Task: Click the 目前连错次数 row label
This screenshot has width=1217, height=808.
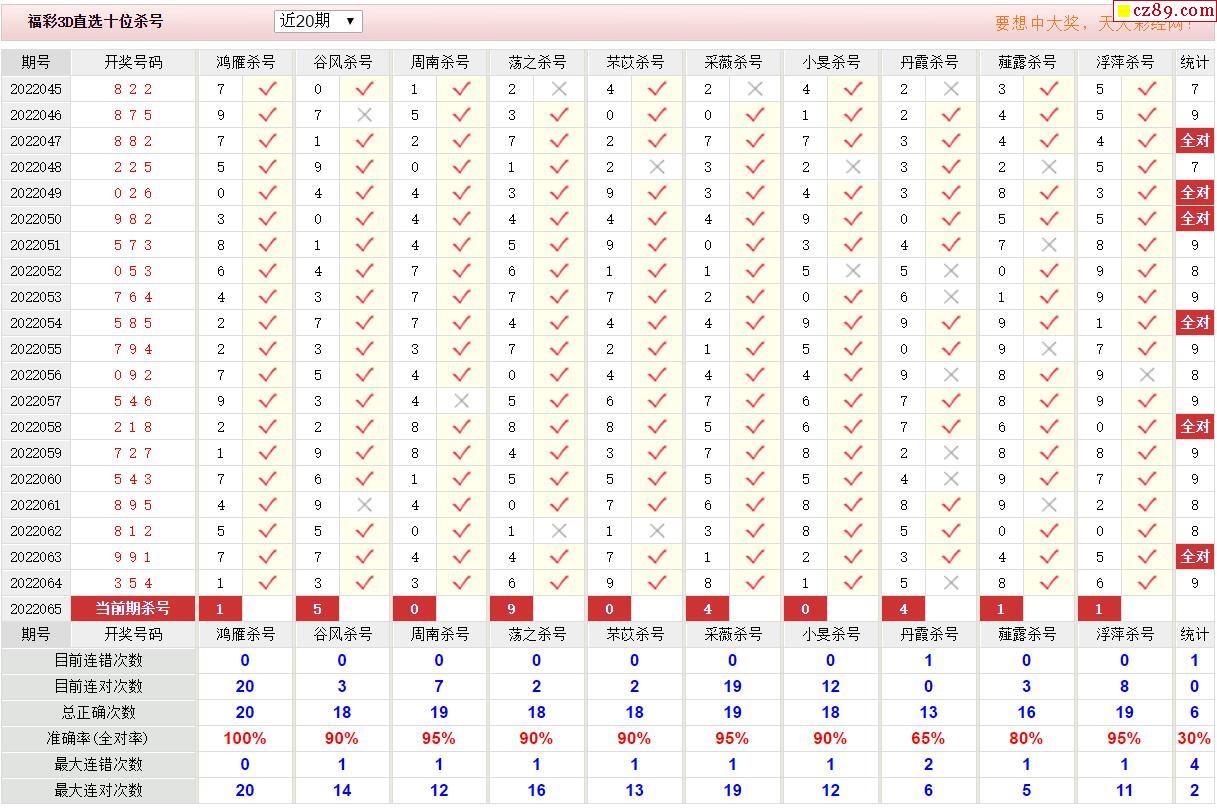Action: (98, 661)
